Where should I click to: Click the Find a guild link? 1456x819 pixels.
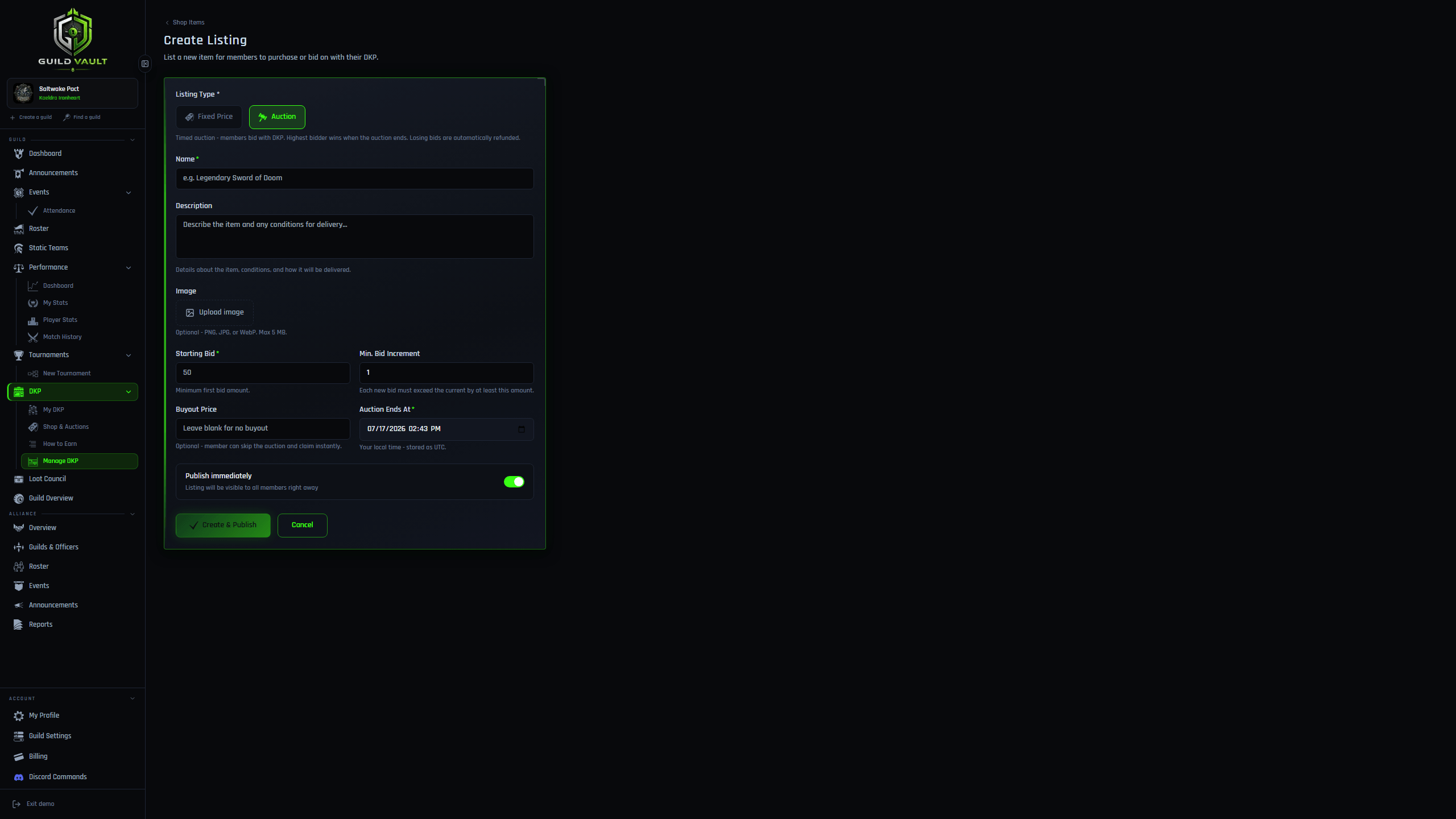tap(82, 117)
